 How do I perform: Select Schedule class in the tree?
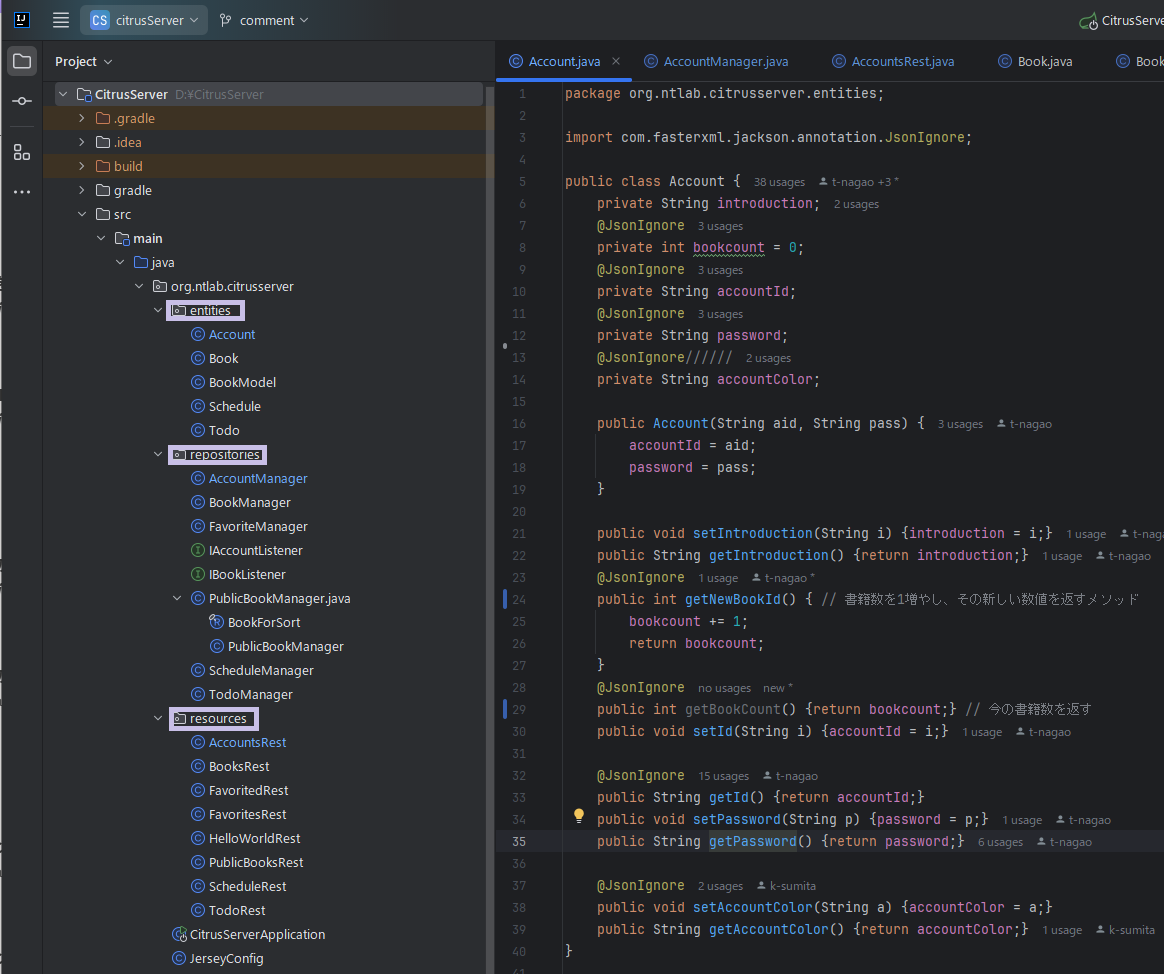(x=235, y=406)
